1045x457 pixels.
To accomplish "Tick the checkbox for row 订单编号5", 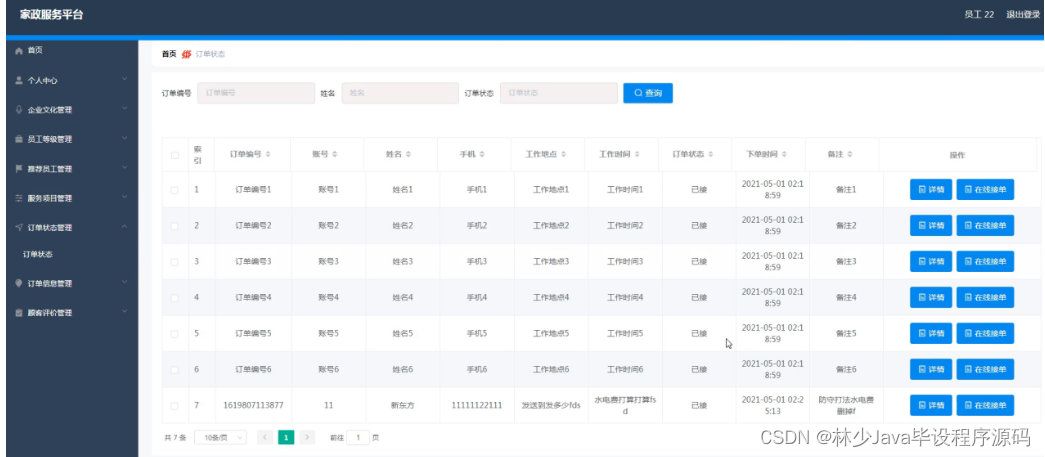I will click(x=175, y=334).
